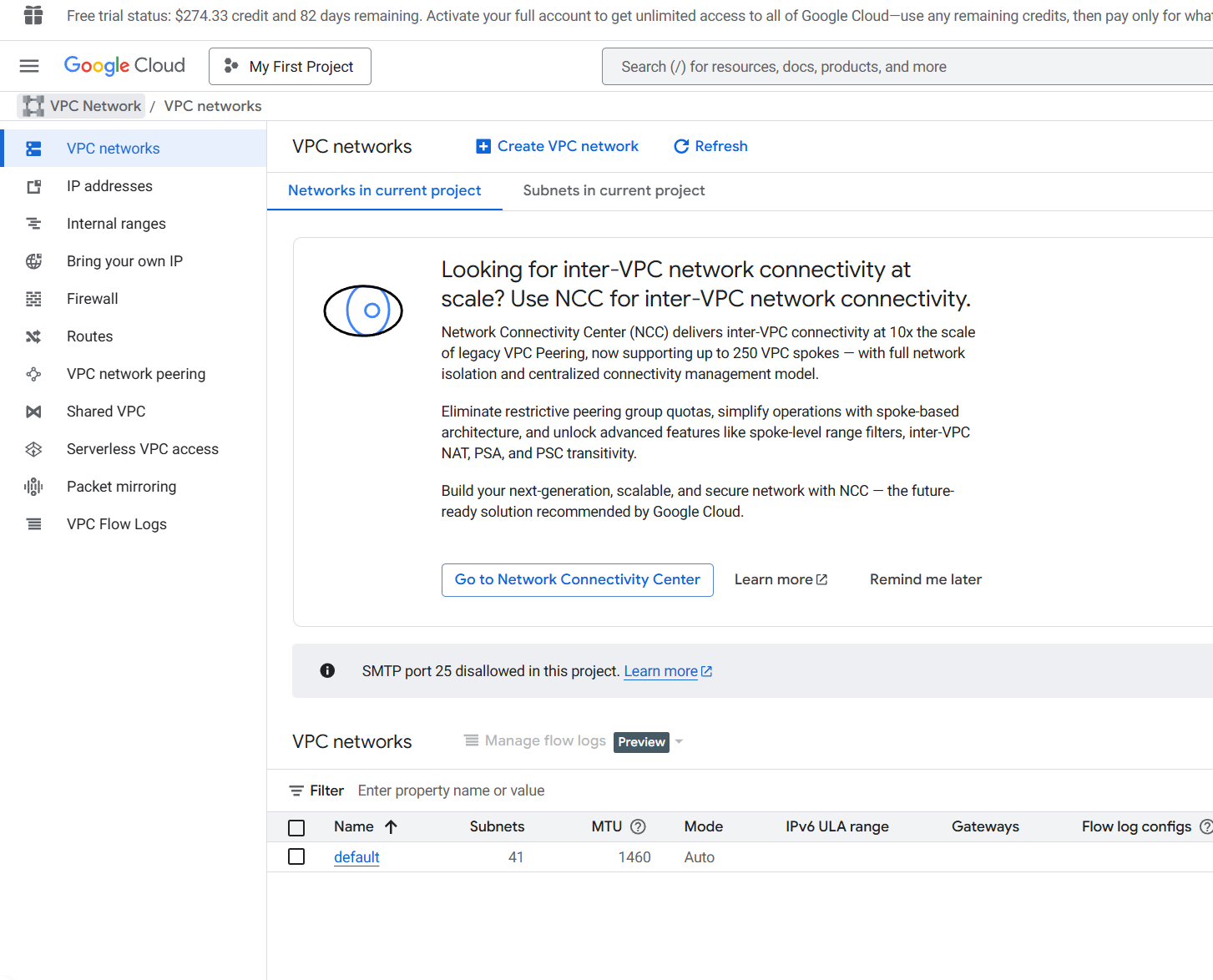The height and width of the screenshot is (980, 1213).
Task: Open Packet mirroring in the sidebar
Action: [134, 487]
